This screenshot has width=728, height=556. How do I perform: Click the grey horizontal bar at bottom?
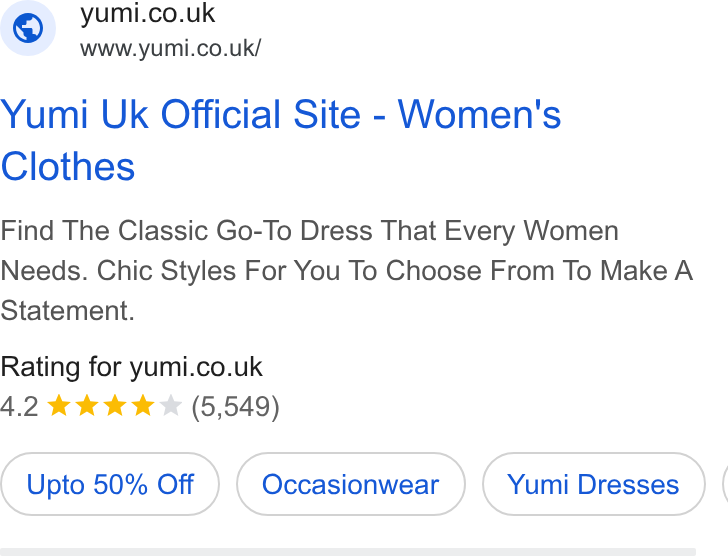pyautogui.click(x=348, y=551)
